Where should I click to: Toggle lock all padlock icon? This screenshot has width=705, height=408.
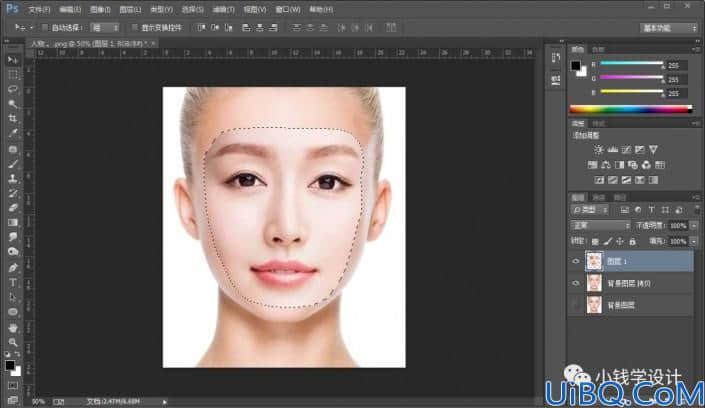[x=632, y=242]
